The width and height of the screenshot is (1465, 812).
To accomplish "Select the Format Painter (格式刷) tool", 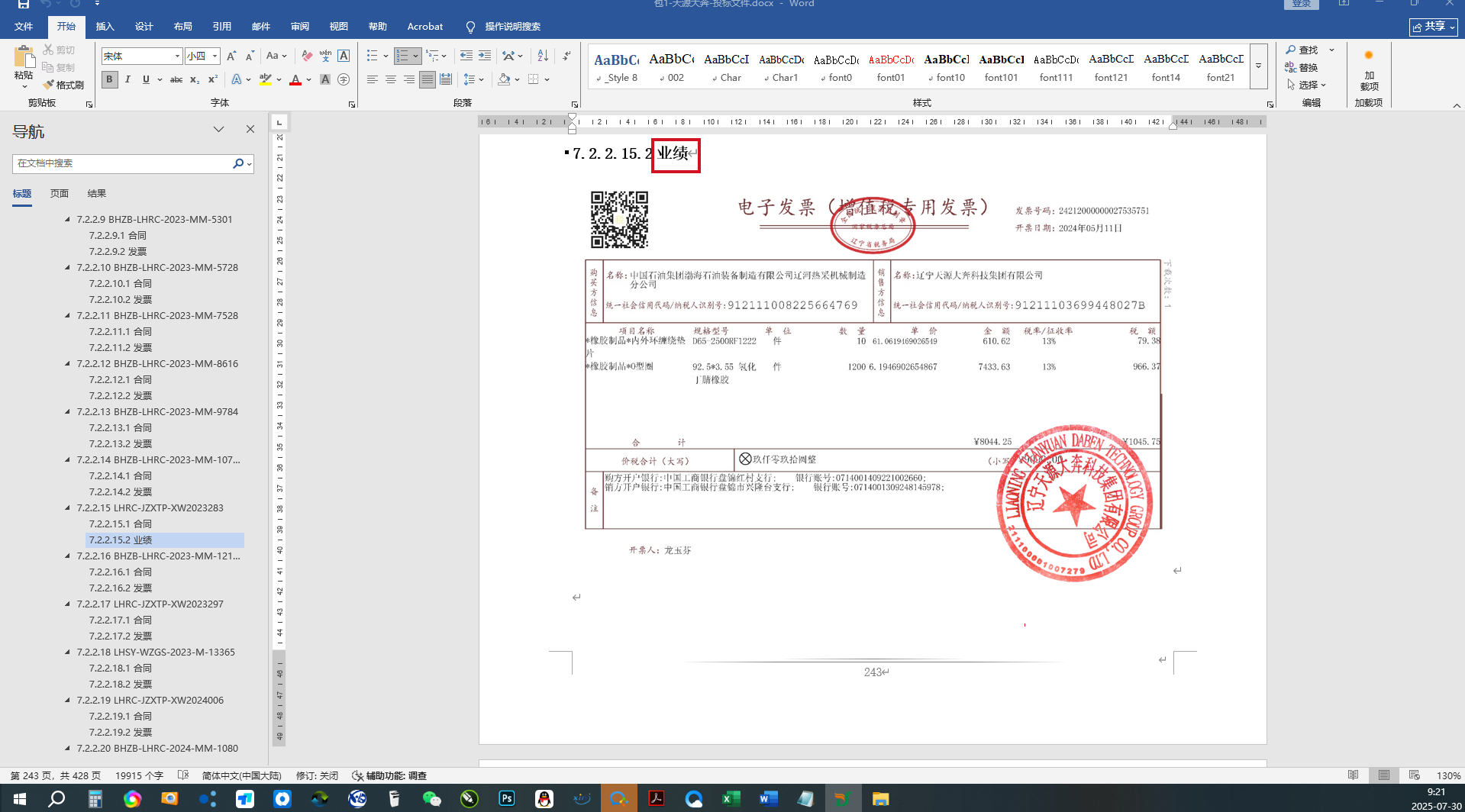I will 63,85.
